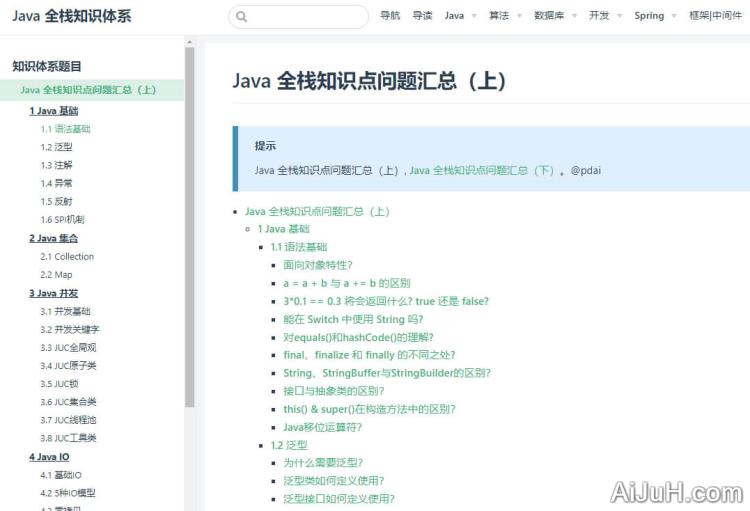750x511 pixels.
Task: Click the Java 全栈知识体系 site title
Action: [72, 16]
